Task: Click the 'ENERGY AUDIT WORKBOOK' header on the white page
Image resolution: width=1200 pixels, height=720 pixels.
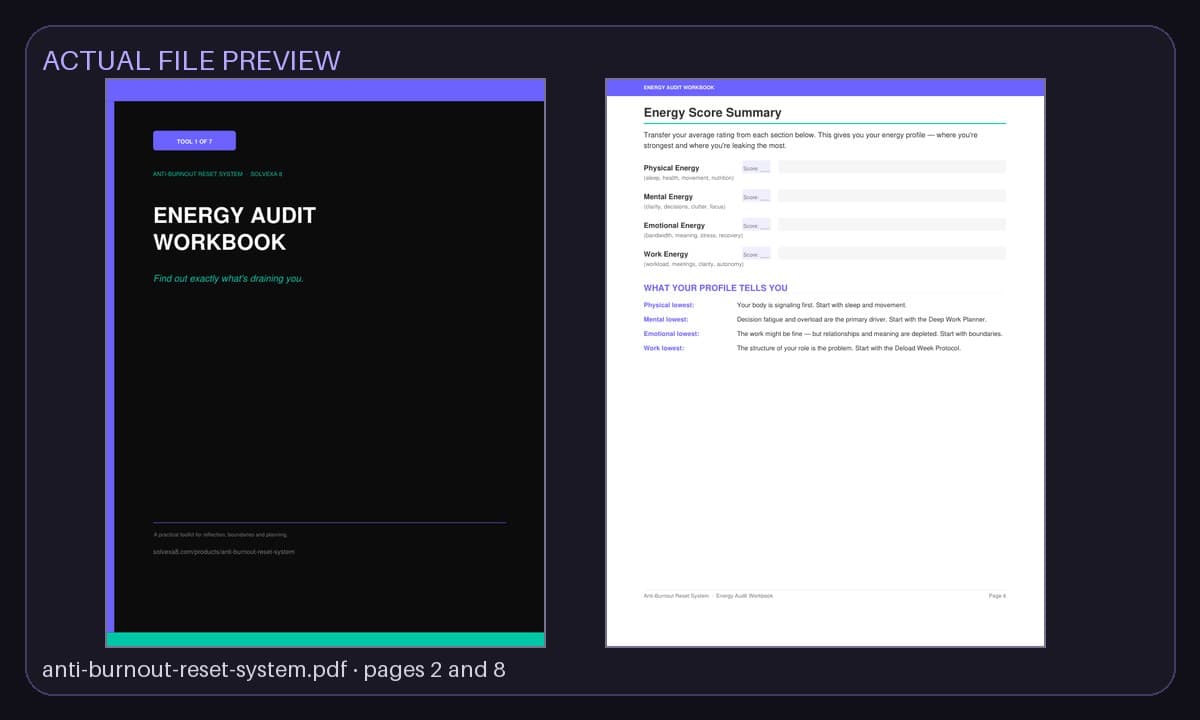Action: (678, 88)
